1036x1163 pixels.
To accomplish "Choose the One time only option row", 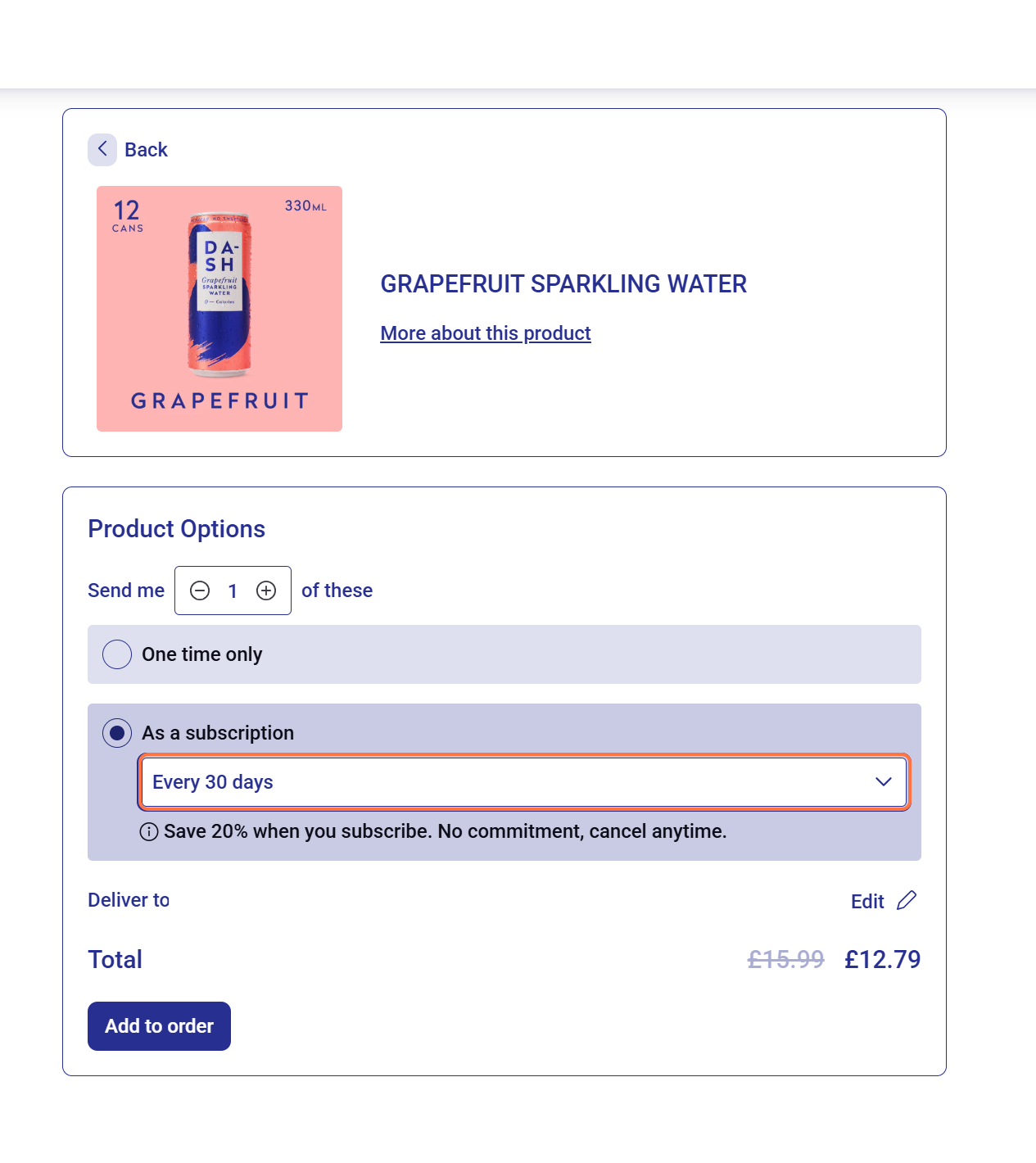I will 504,654.
